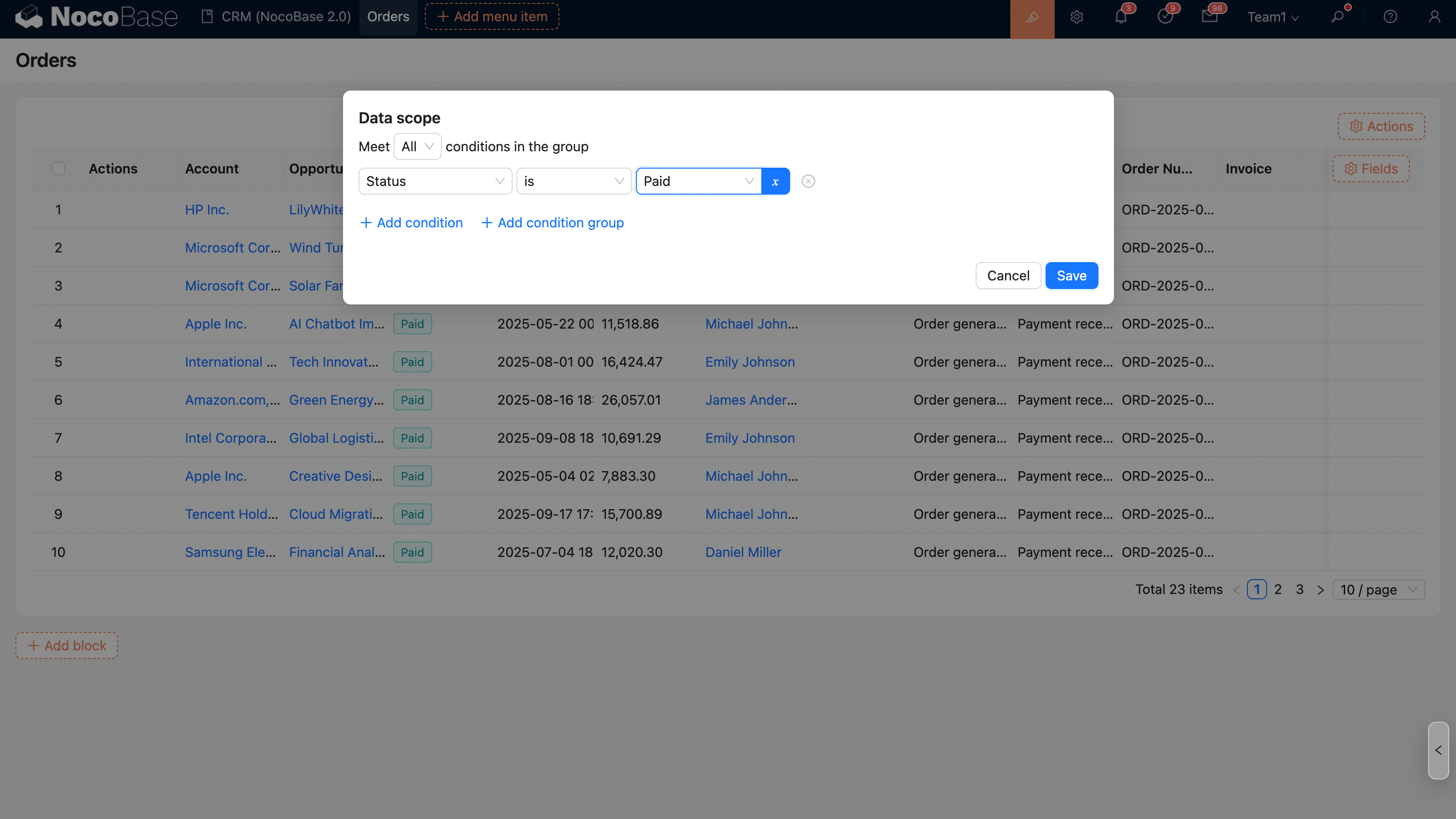Toggle the select-all checkbox in table header
Image resolution: width=1456 pixels, height=819 pixels.
pos(58,169)
